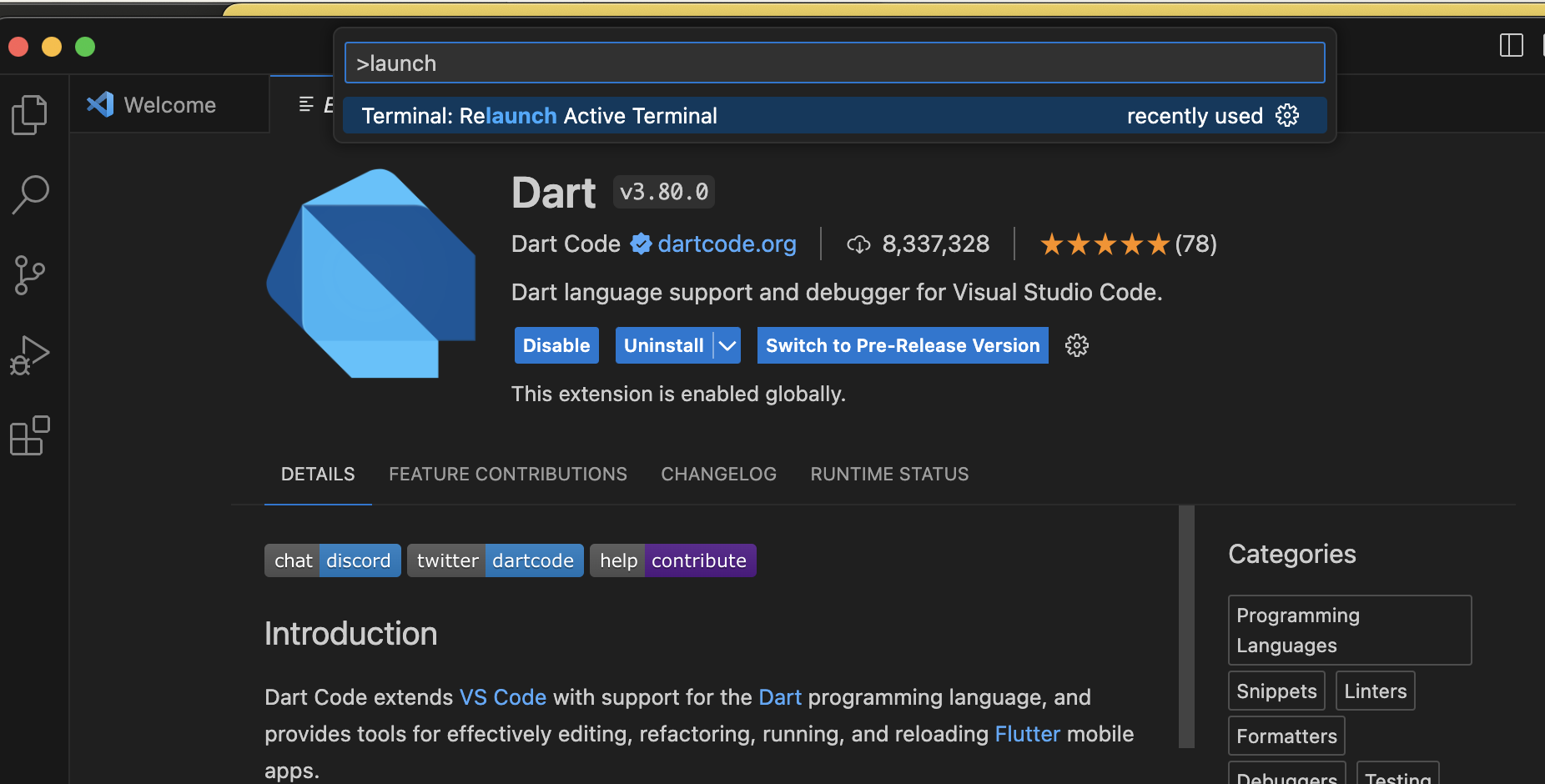
Task: Switch to Pre-Release Version
Action: pyautogui.click(x=903, y=345)
